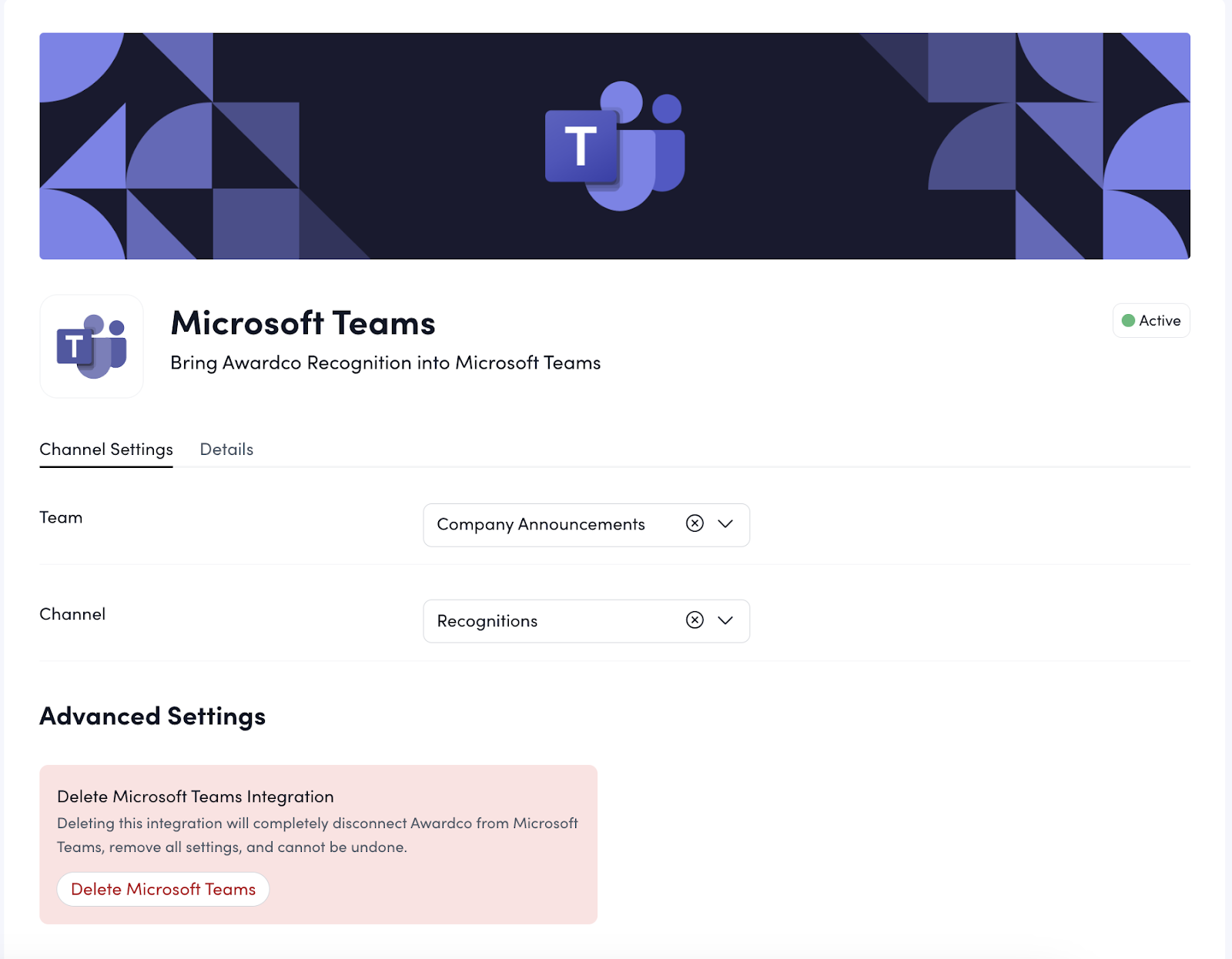Clear the Company Announcements team selection
The height and width of the screenshot is (959, 1232).
tap(695, 524)
